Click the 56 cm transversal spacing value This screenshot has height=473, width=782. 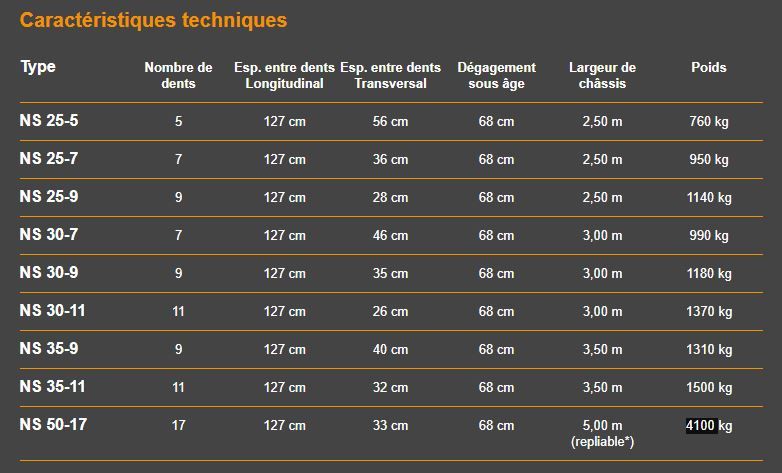tap(390, 122)
